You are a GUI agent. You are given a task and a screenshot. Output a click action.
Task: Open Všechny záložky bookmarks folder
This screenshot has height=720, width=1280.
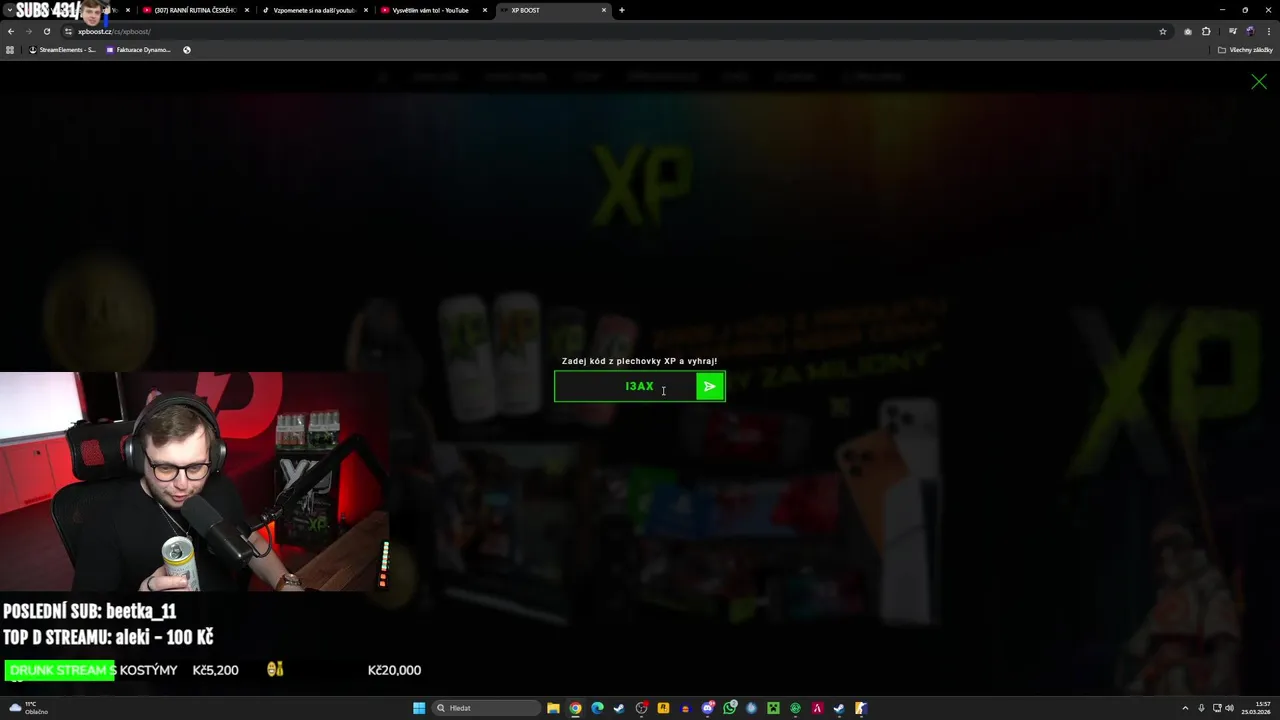tap(1245, 49)
